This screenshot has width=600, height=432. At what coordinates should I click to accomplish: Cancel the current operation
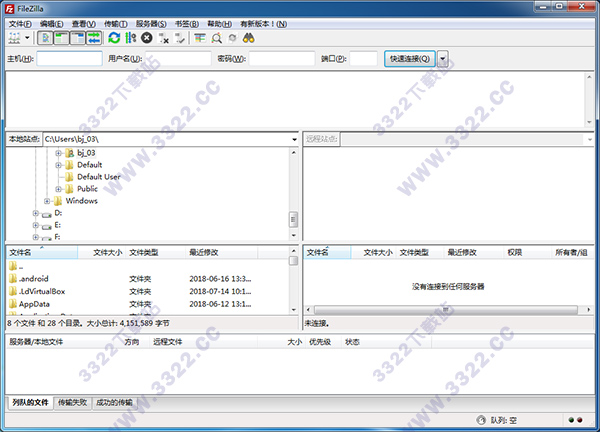point(147,38)
